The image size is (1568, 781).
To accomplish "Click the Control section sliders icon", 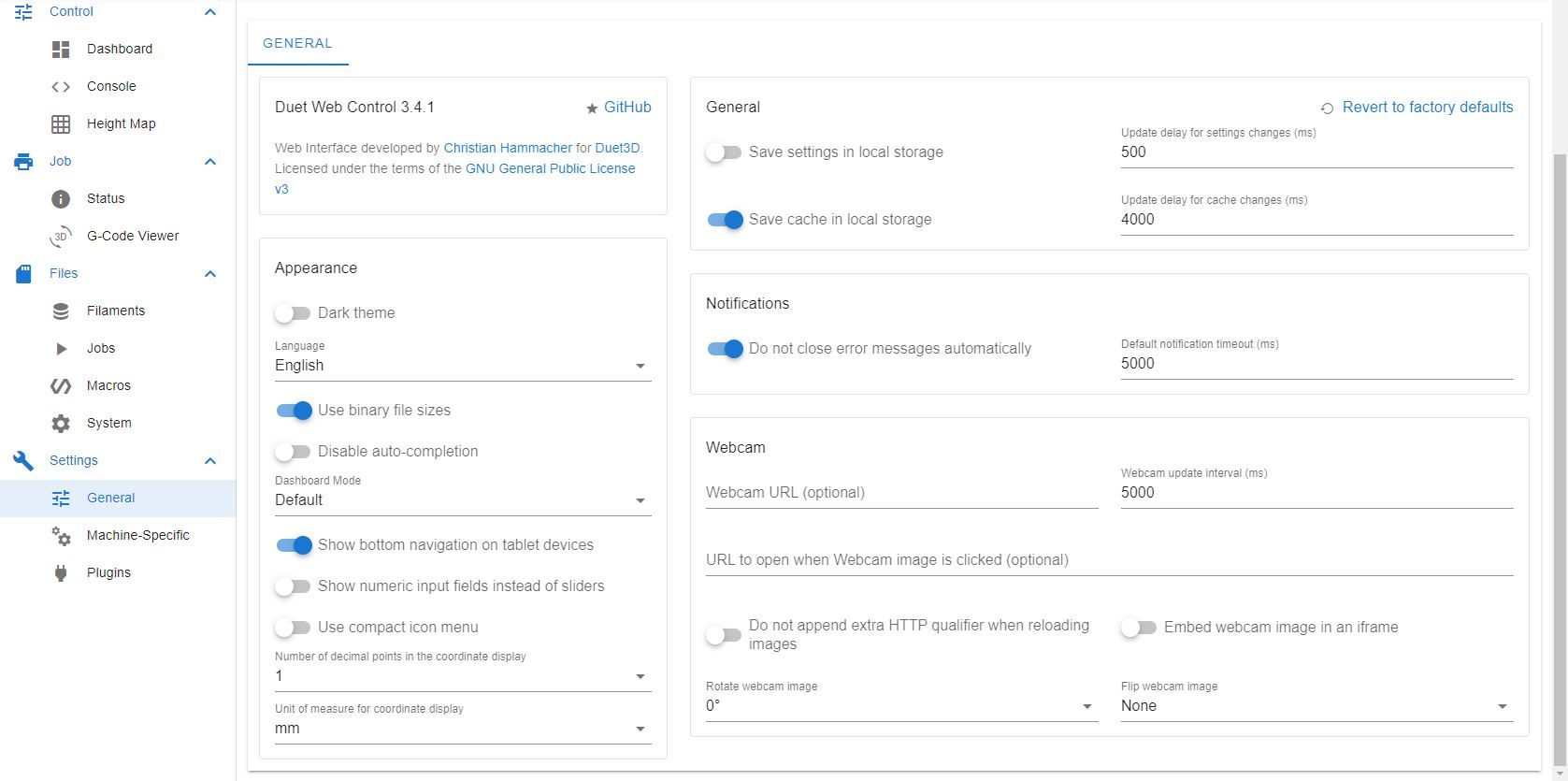I will [23, 11].
